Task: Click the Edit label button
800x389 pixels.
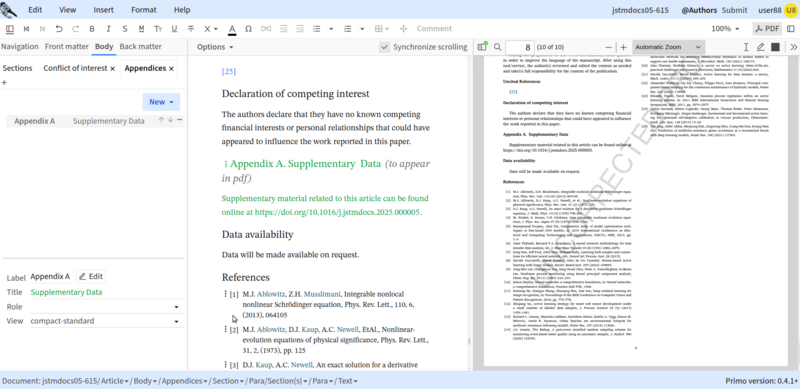Action: 91,276
